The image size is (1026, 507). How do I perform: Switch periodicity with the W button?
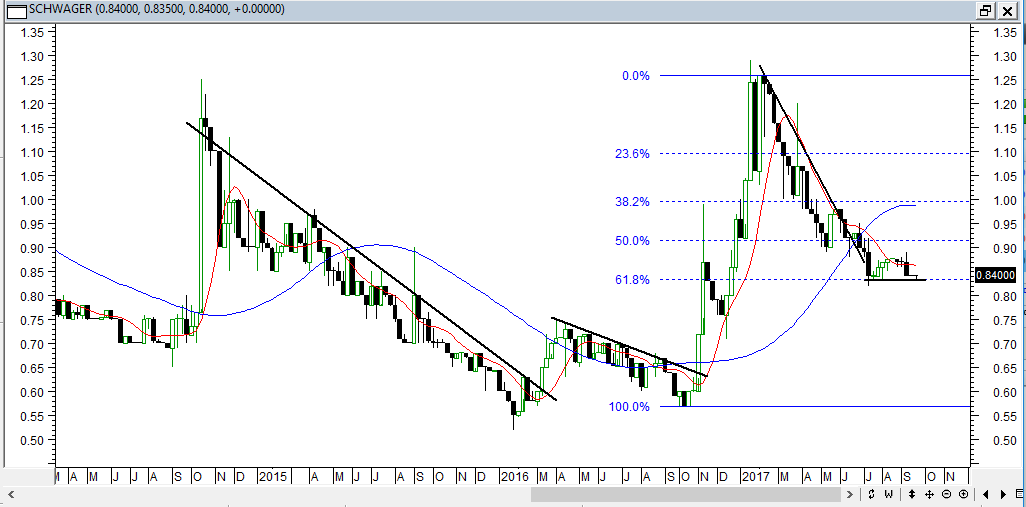889,494
